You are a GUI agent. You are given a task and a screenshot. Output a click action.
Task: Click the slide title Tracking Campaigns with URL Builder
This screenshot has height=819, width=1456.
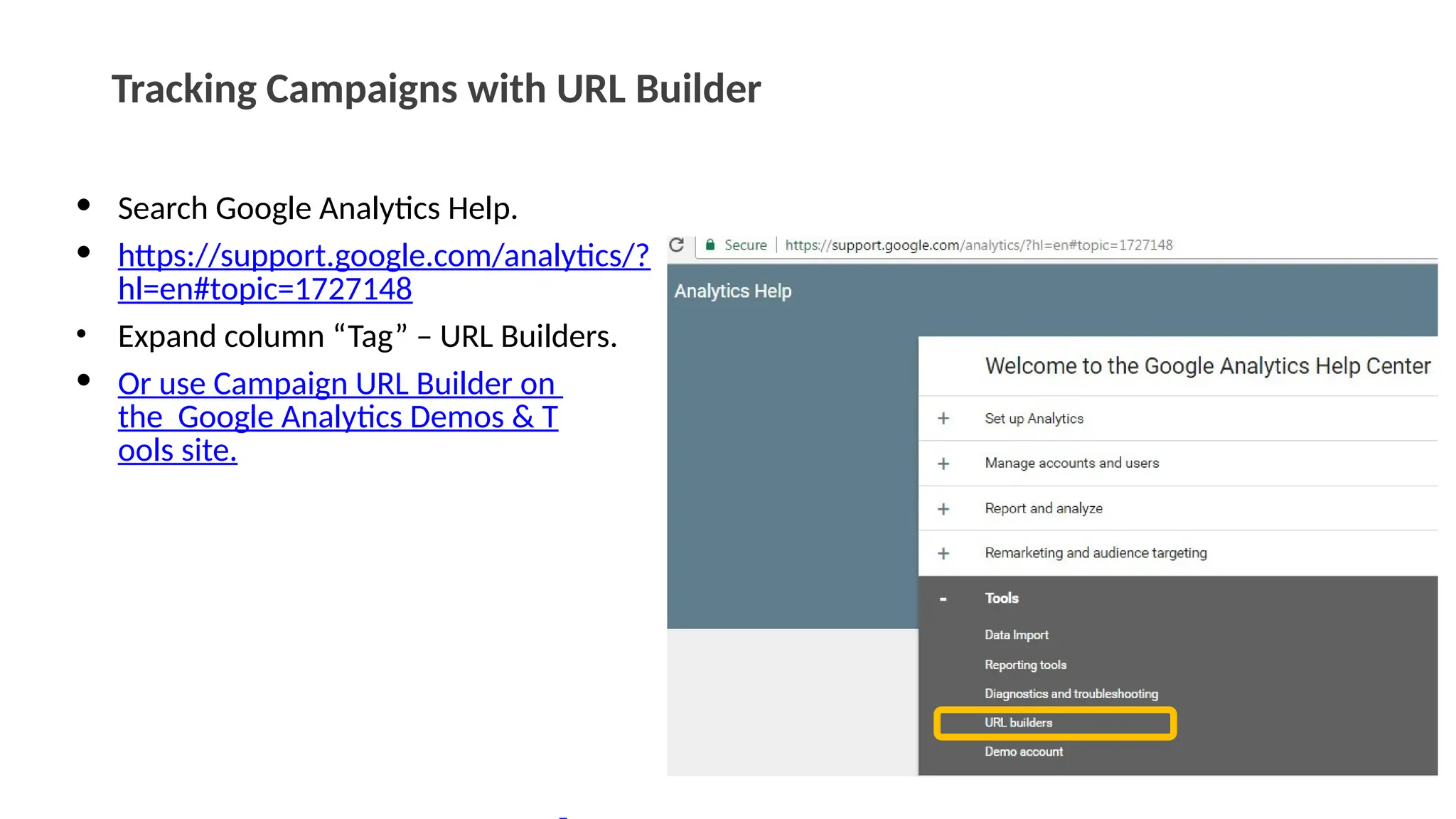436,89
